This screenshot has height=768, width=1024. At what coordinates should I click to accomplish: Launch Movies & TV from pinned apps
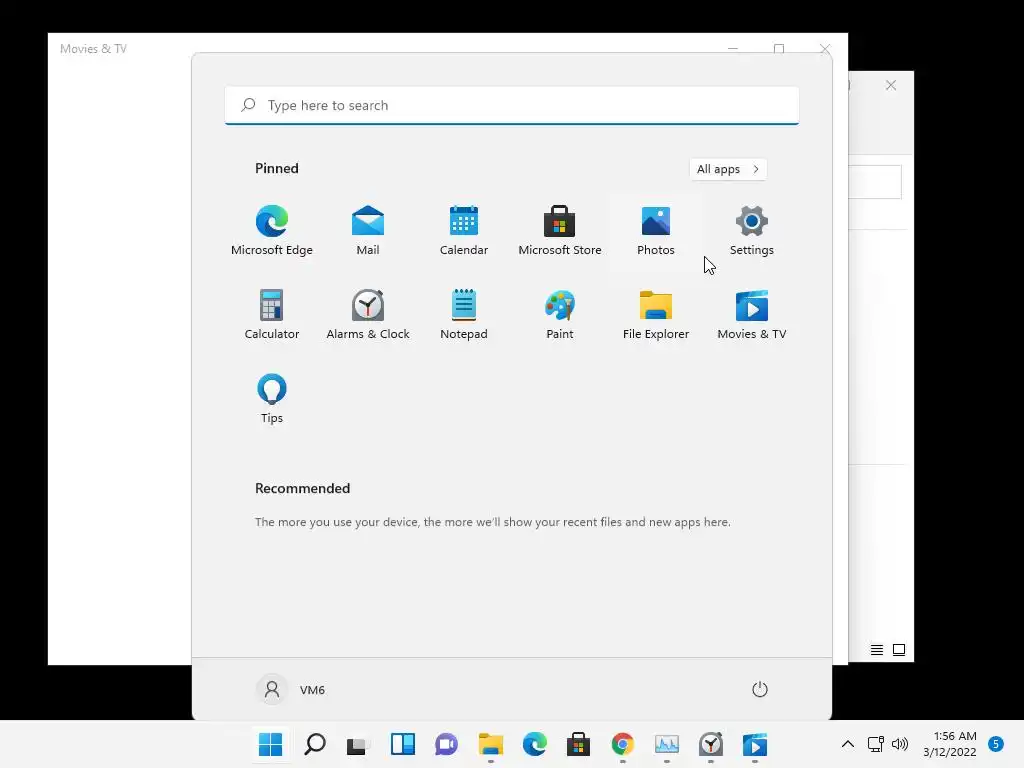tap(752, 314)
